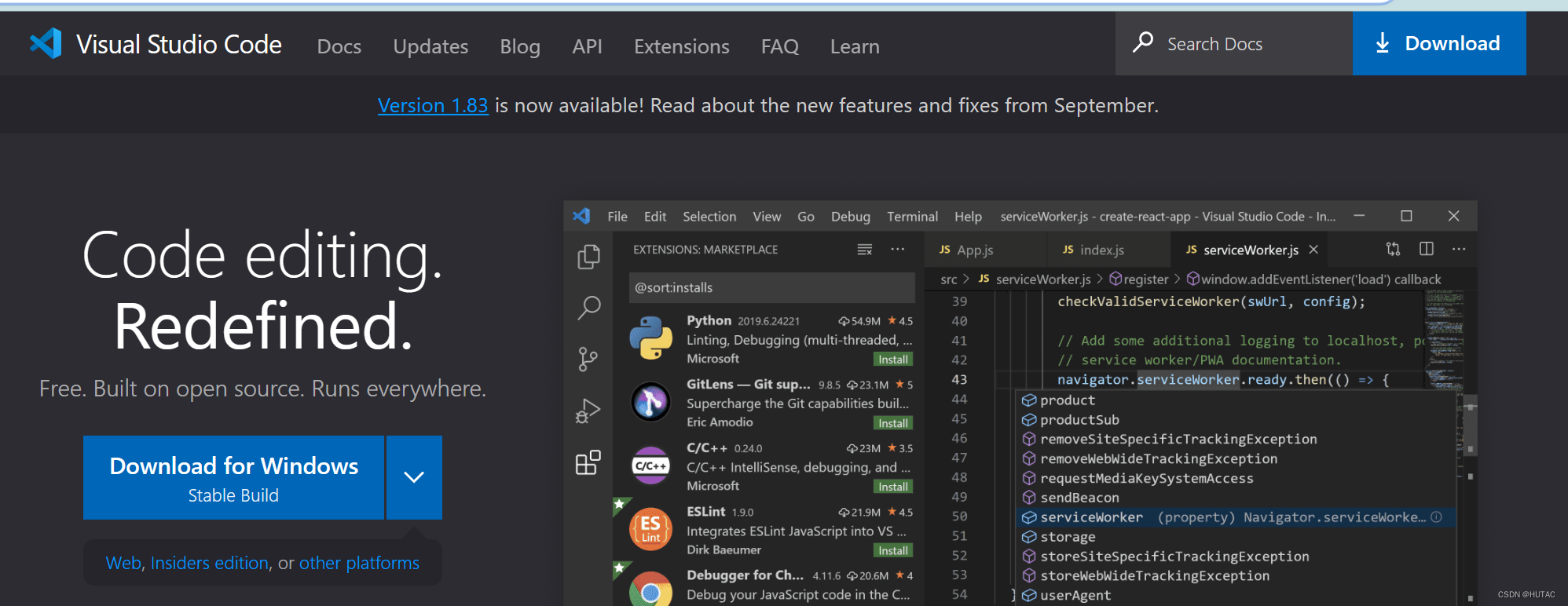
Task: Open the Updates page link
Action: click(430, 46)
